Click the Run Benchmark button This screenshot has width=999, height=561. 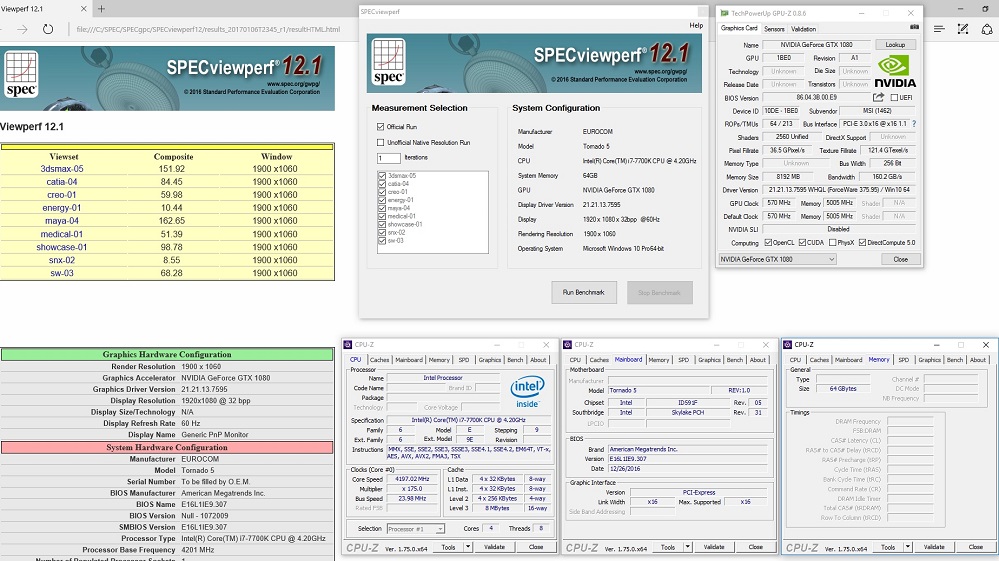point(583,292)
